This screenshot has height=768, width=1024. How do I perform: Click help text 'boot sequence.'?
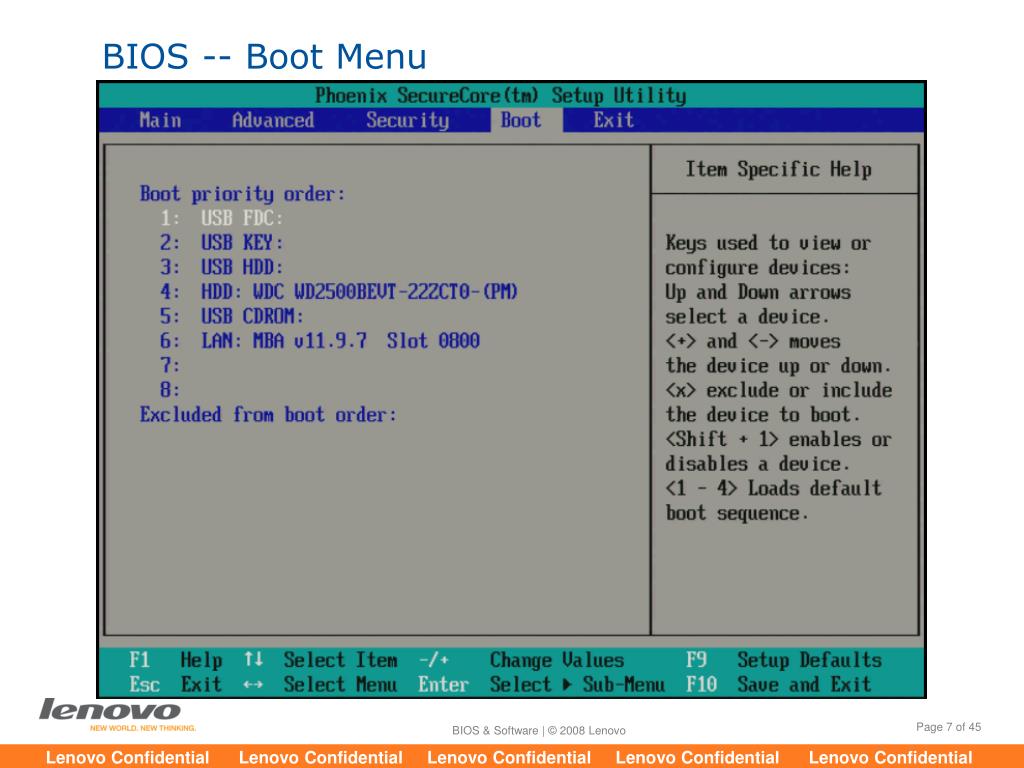click(737, 513)
